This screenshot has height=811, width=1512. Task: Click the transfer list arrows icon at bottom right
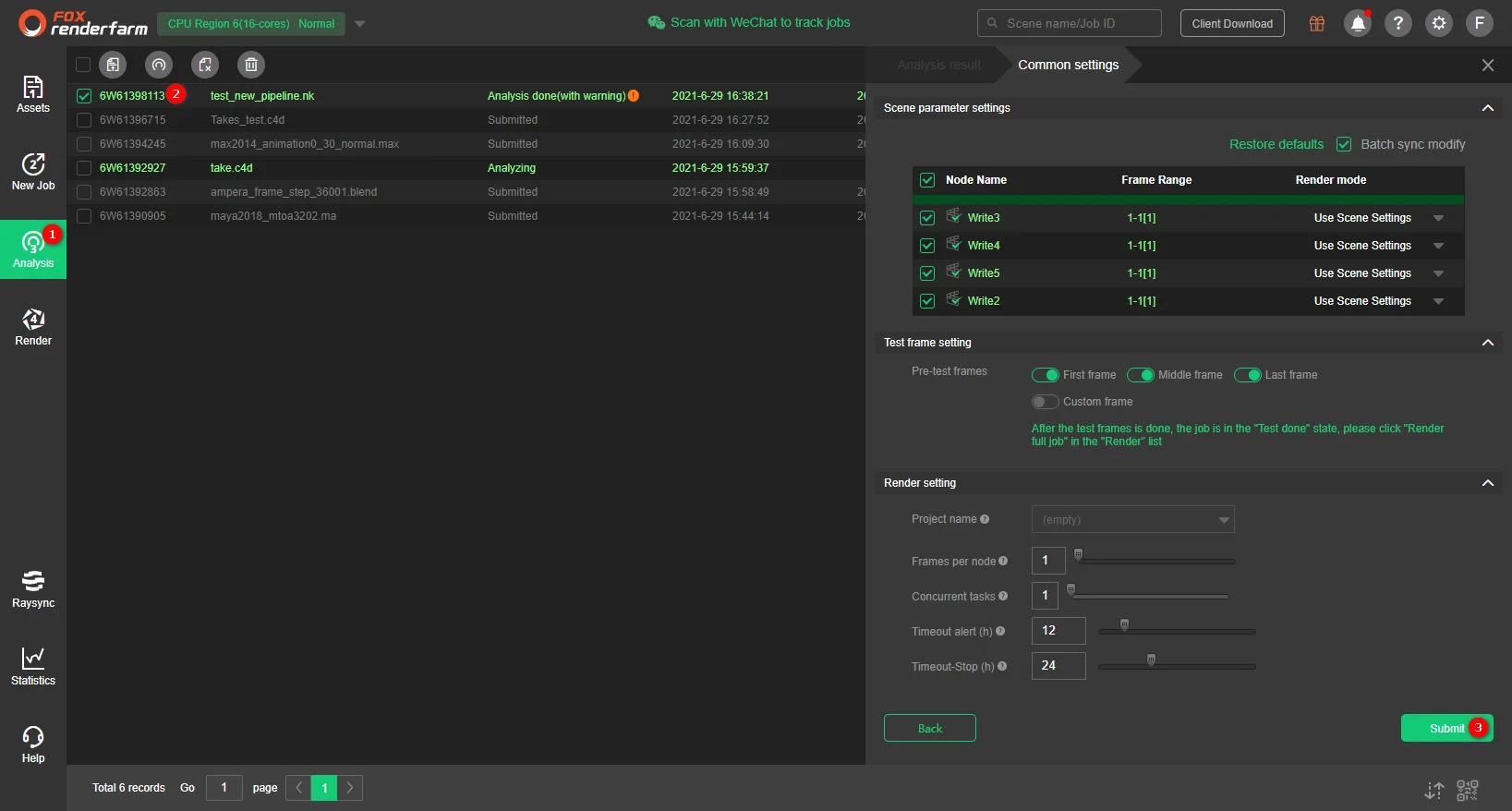[1434, 791]
